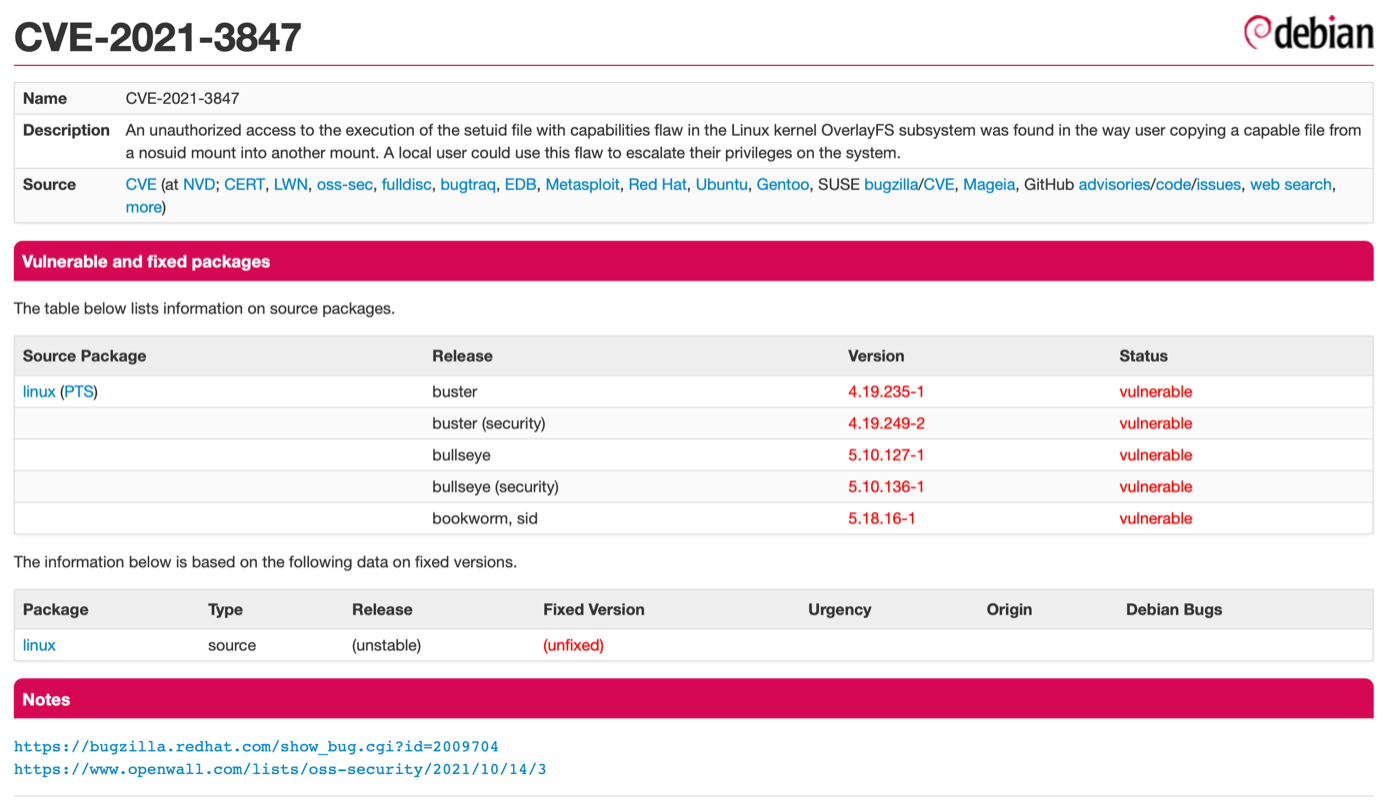Open the SUSE bugzilla link
This screenshot has width=1400, height=802.
point(891,184)
